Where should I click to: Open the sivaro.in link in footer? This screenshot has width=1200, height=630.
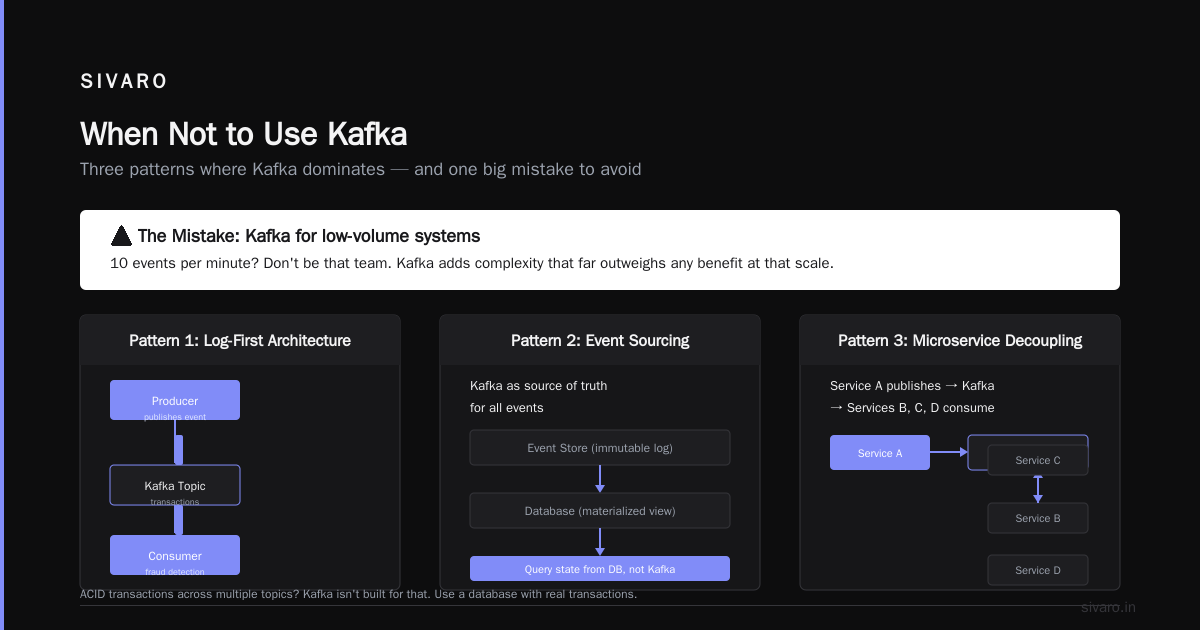[x=1108, y=607]
